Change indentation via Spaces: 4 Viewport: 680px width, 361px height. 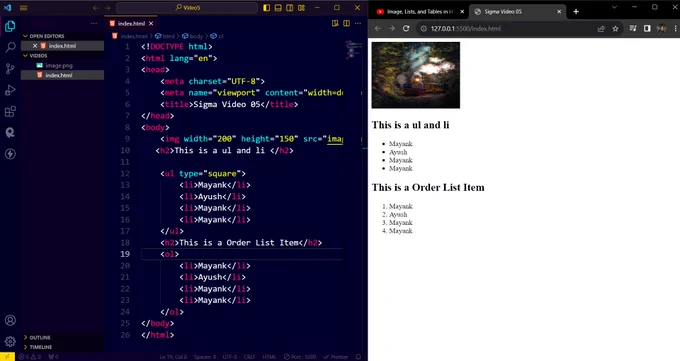pyautogui.click(x=205, y=357)
